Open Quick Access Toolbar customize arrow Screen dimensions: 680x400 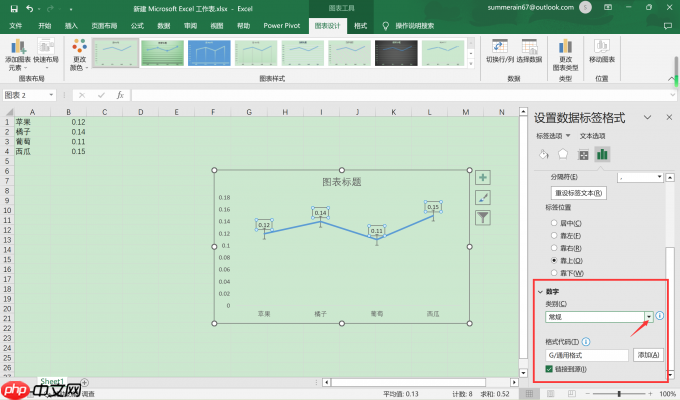pyautogui.click(x=71, y=9)
